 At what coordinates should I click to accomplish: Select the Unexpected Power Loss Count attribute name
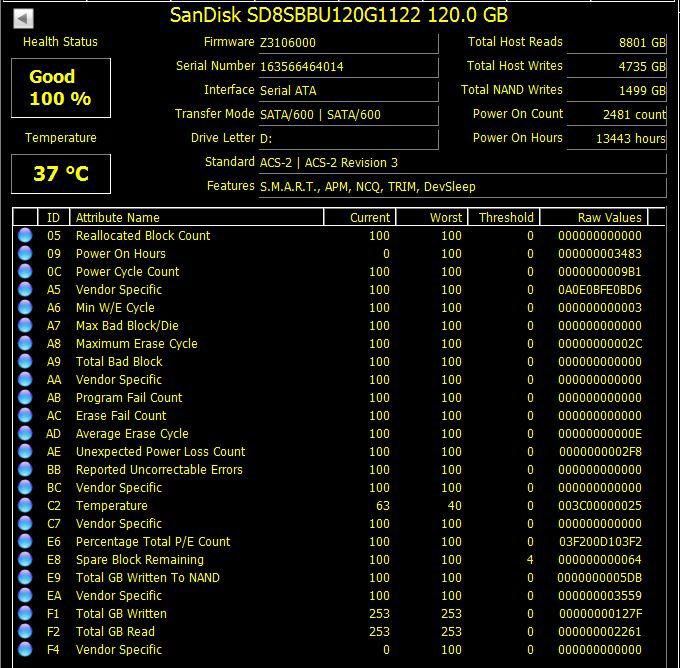[160, 452]
